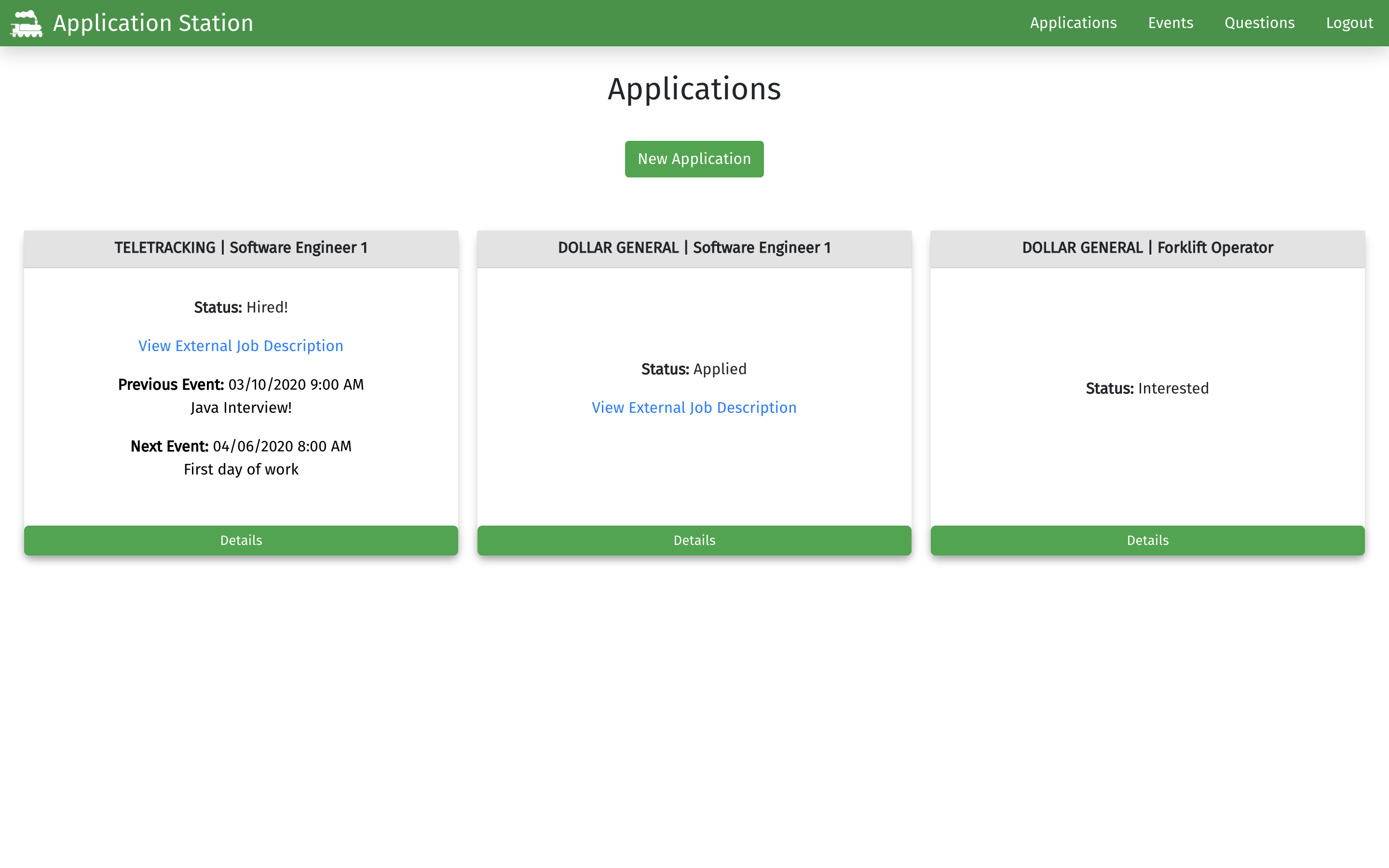The width and height of the screenshot is (1389, 868).
Task: Open Dollar General Software Engineer job description link
Action: 694,407
